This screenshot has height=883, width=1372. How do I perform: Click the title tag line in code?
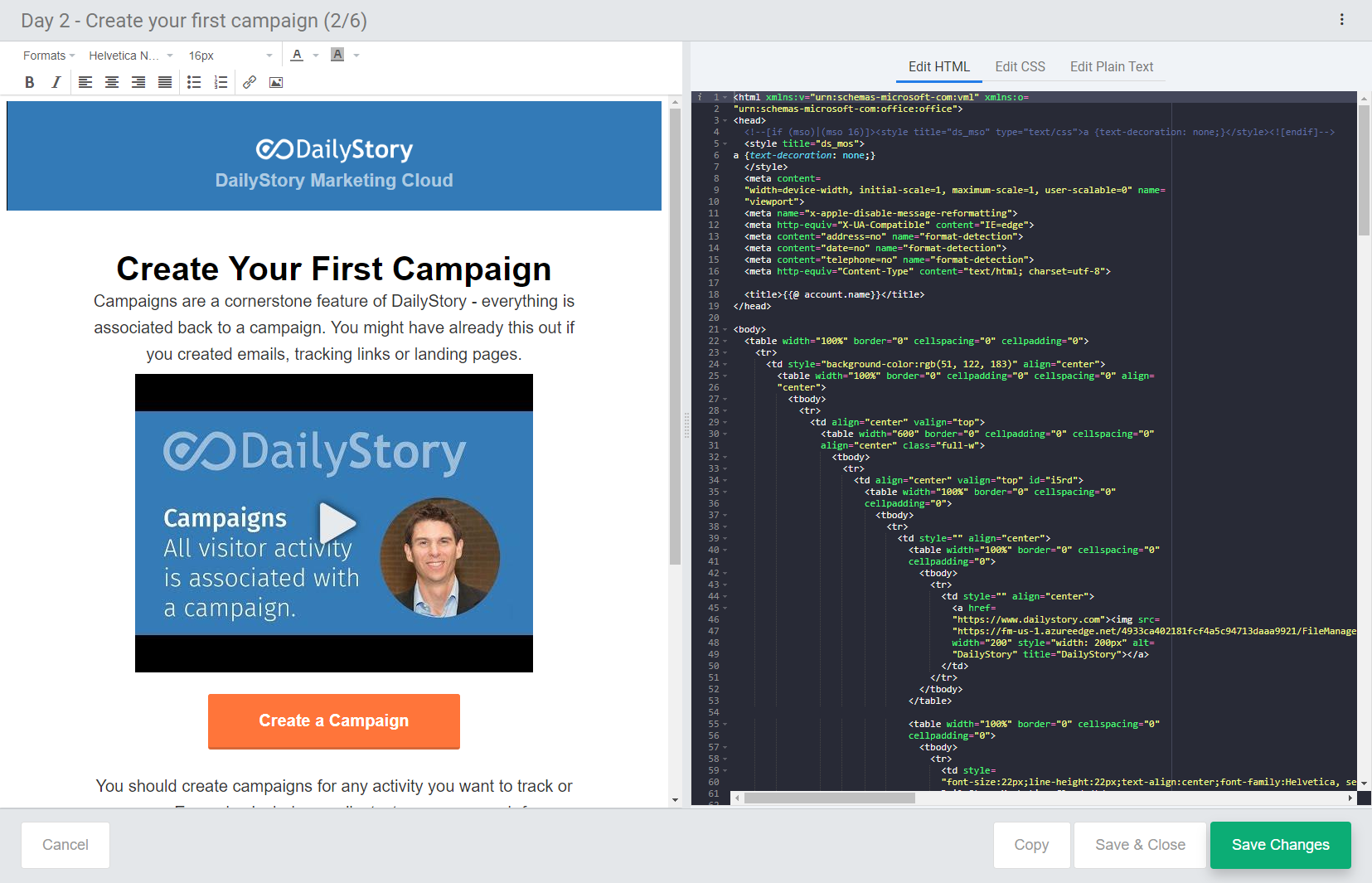pos(834,295)
